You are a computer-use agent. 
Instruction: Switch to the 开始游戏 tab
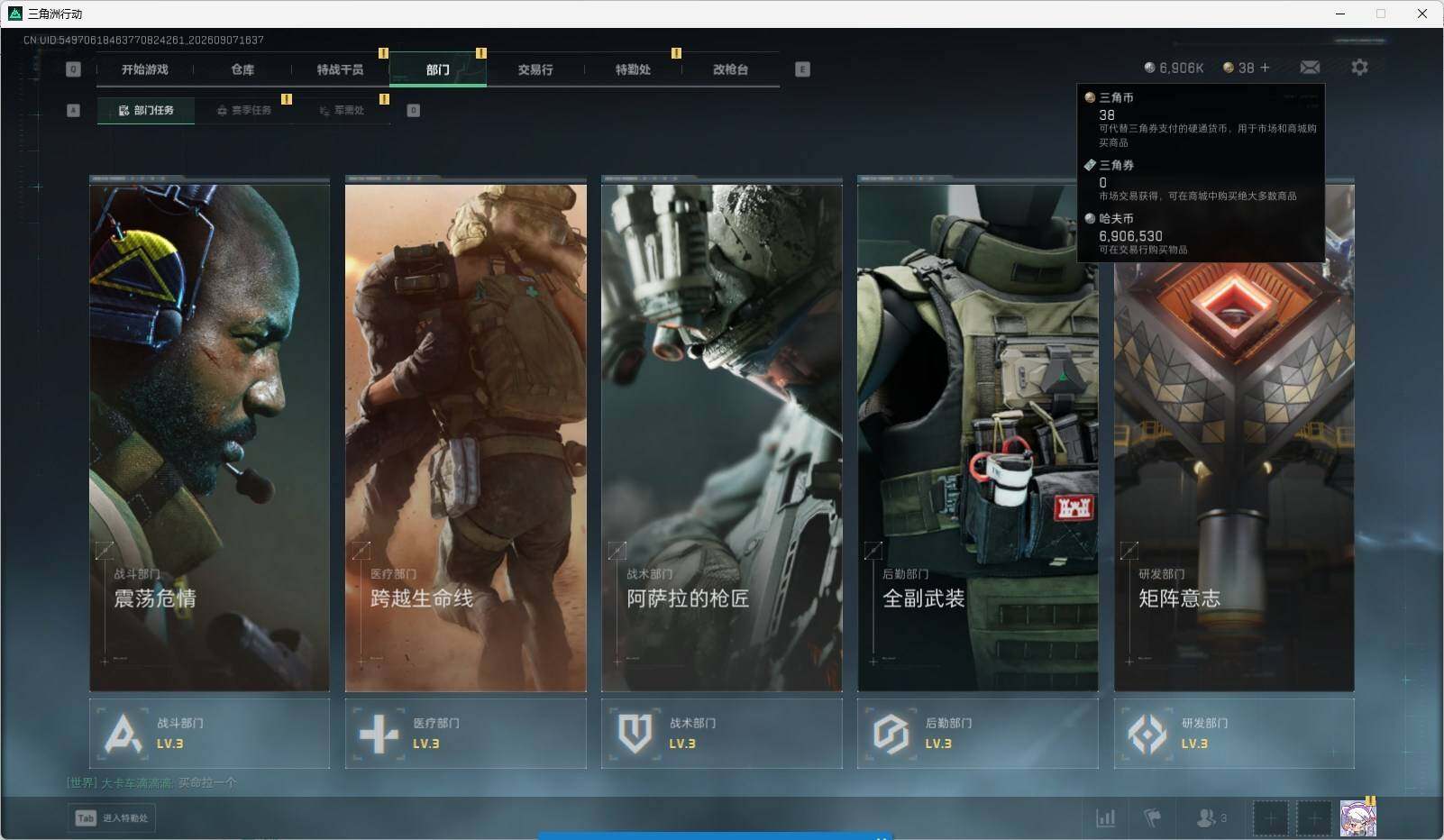click(145, 69)
